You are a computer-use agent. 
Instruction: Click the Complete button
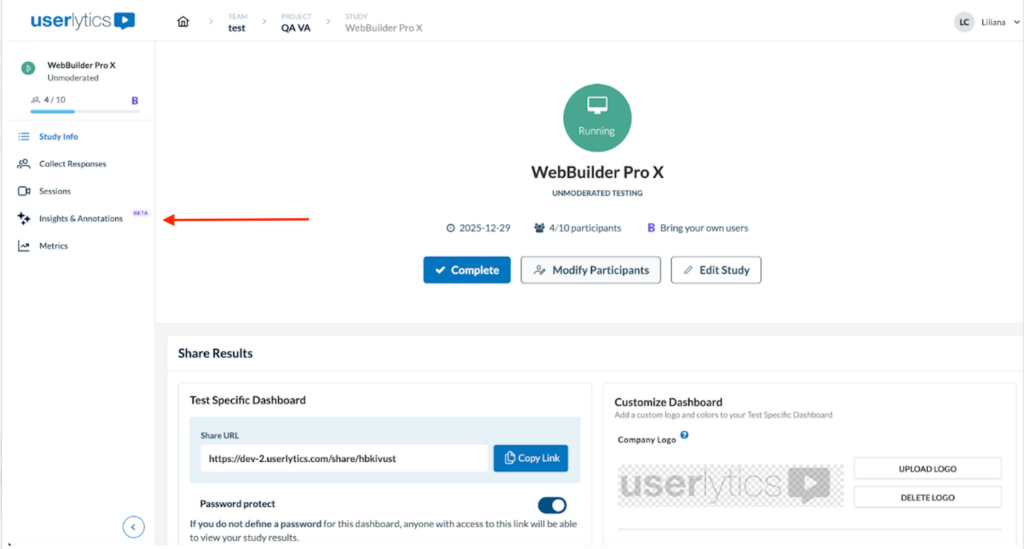click(x=467, y=270)
